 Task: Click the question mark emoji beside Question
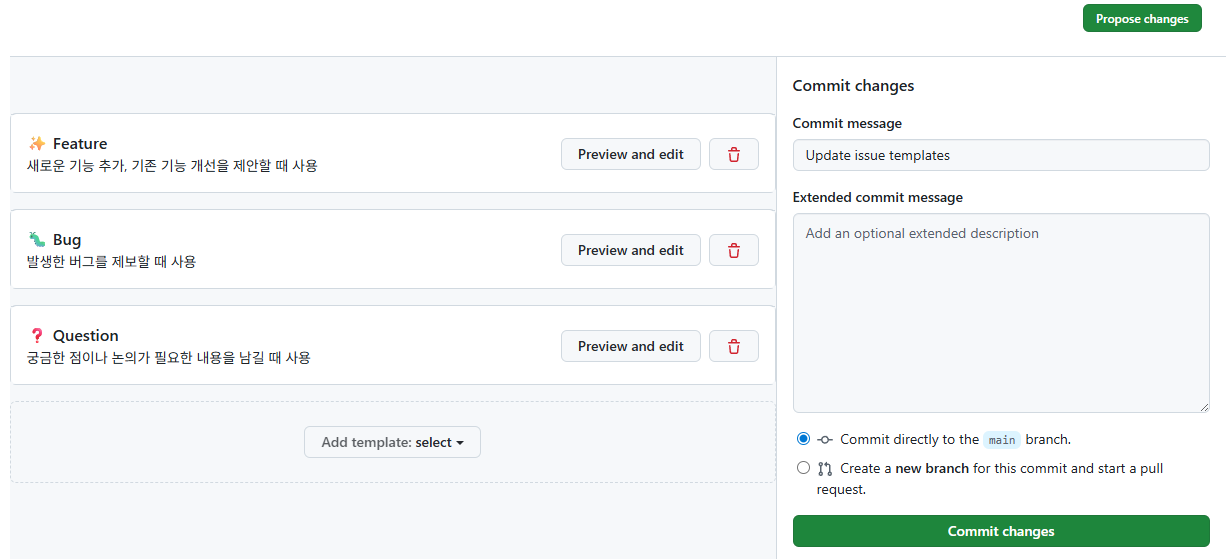tap(37, 336)
